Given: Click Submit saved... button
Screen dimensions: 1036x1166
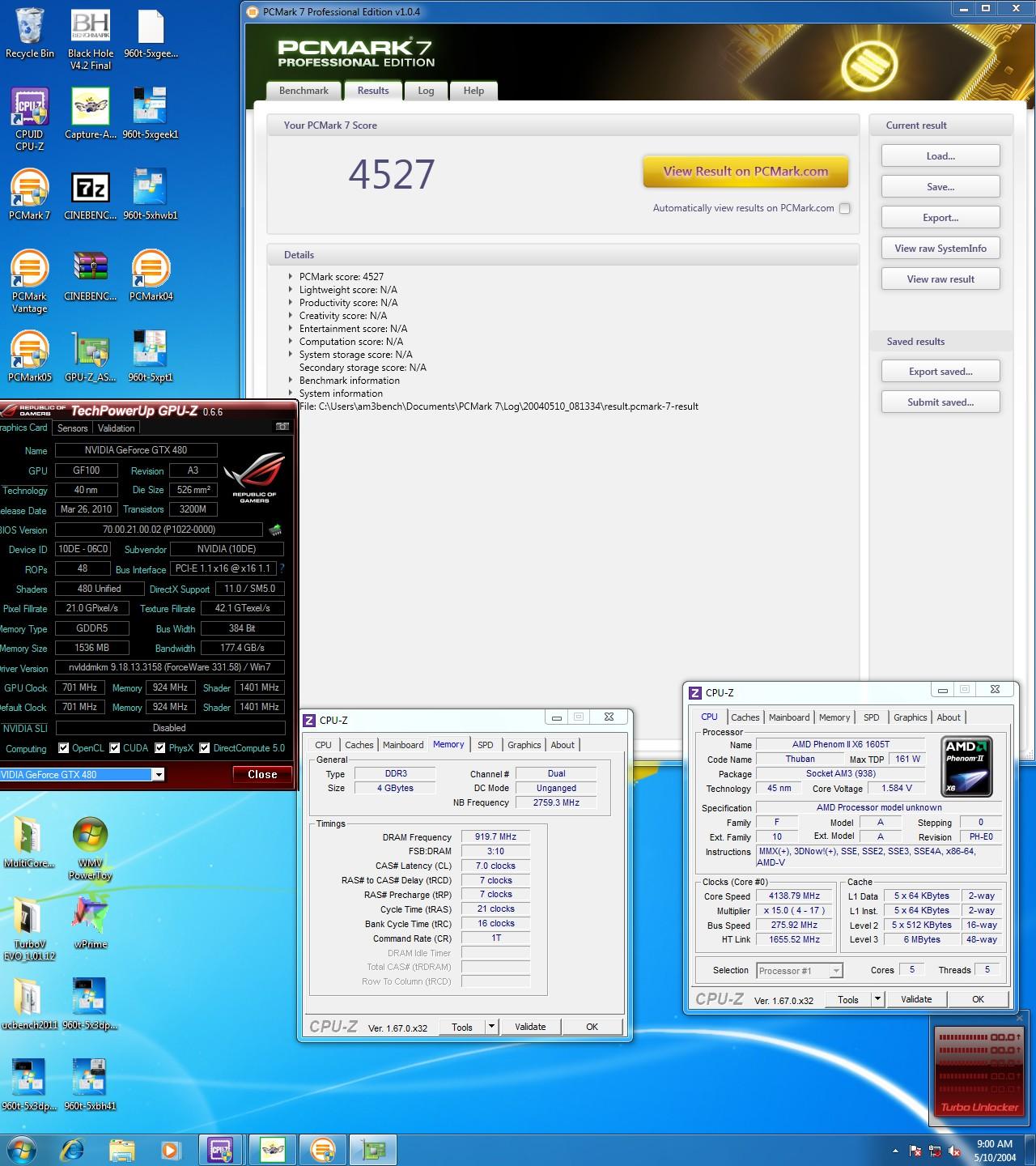Looking at the screenshot, I should click(x=940, y=402).
